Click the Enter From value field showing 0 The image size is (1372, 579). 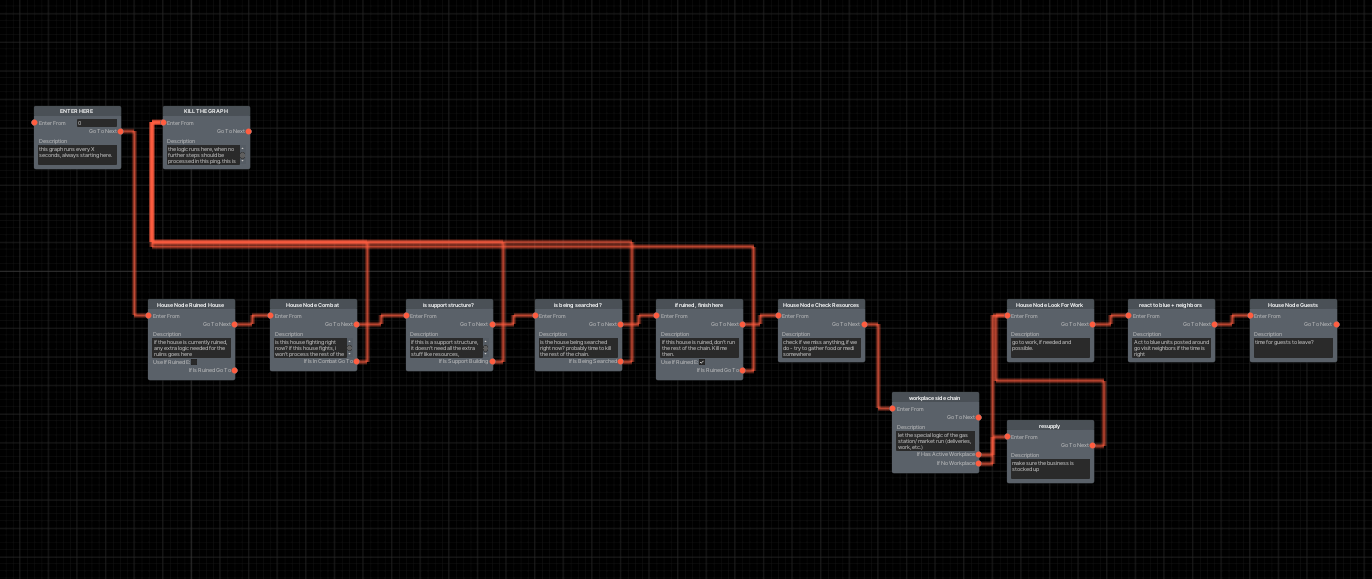(x=97, y=123)
